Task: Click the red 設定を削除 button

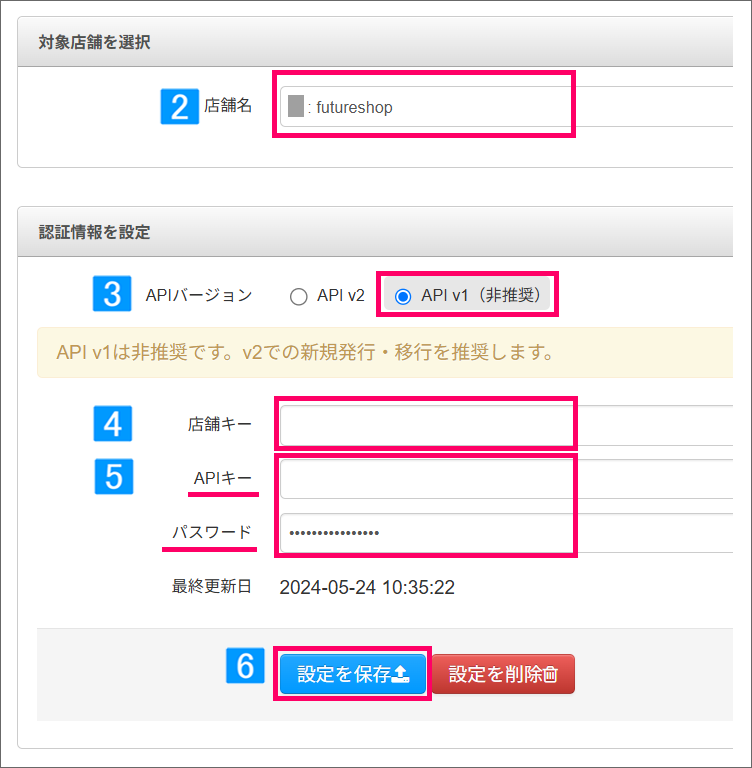Action: (x=504, y=674)
